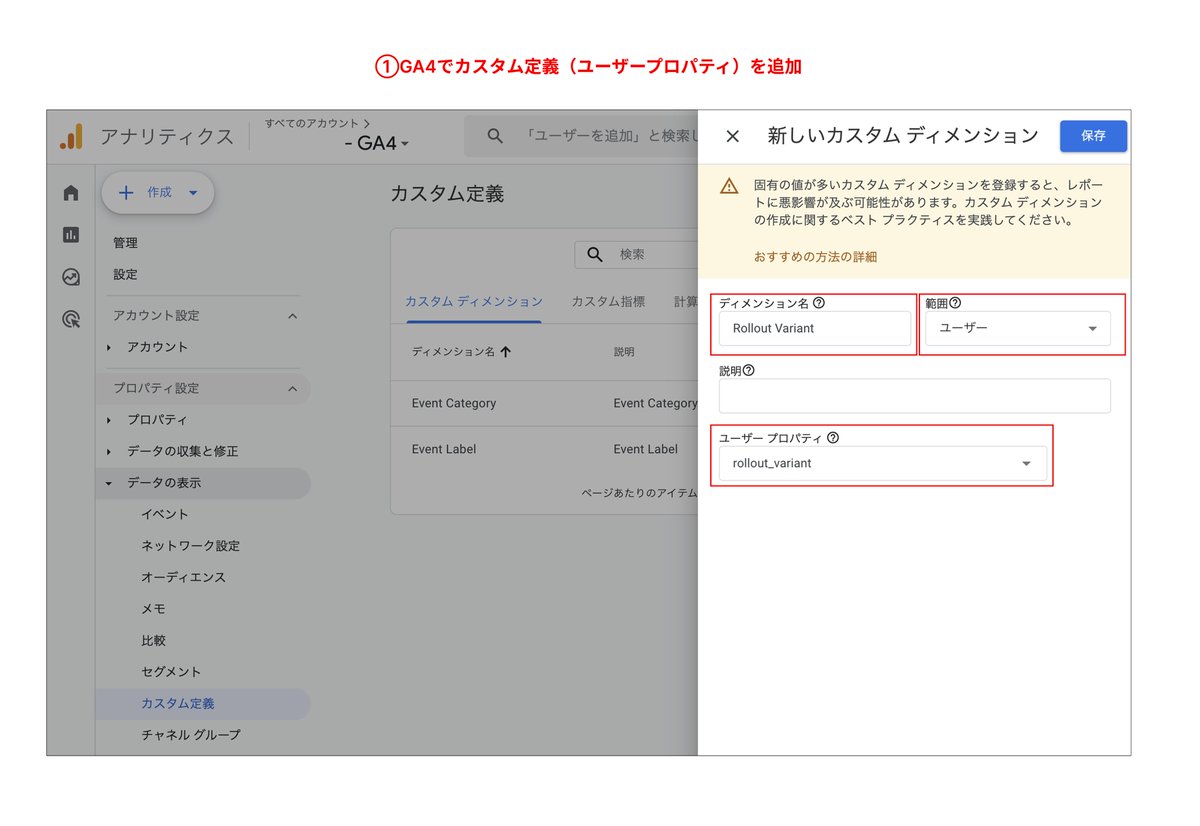
Task: Open the 範囲 ユーザー dropdown
Action: (1017, 328)
